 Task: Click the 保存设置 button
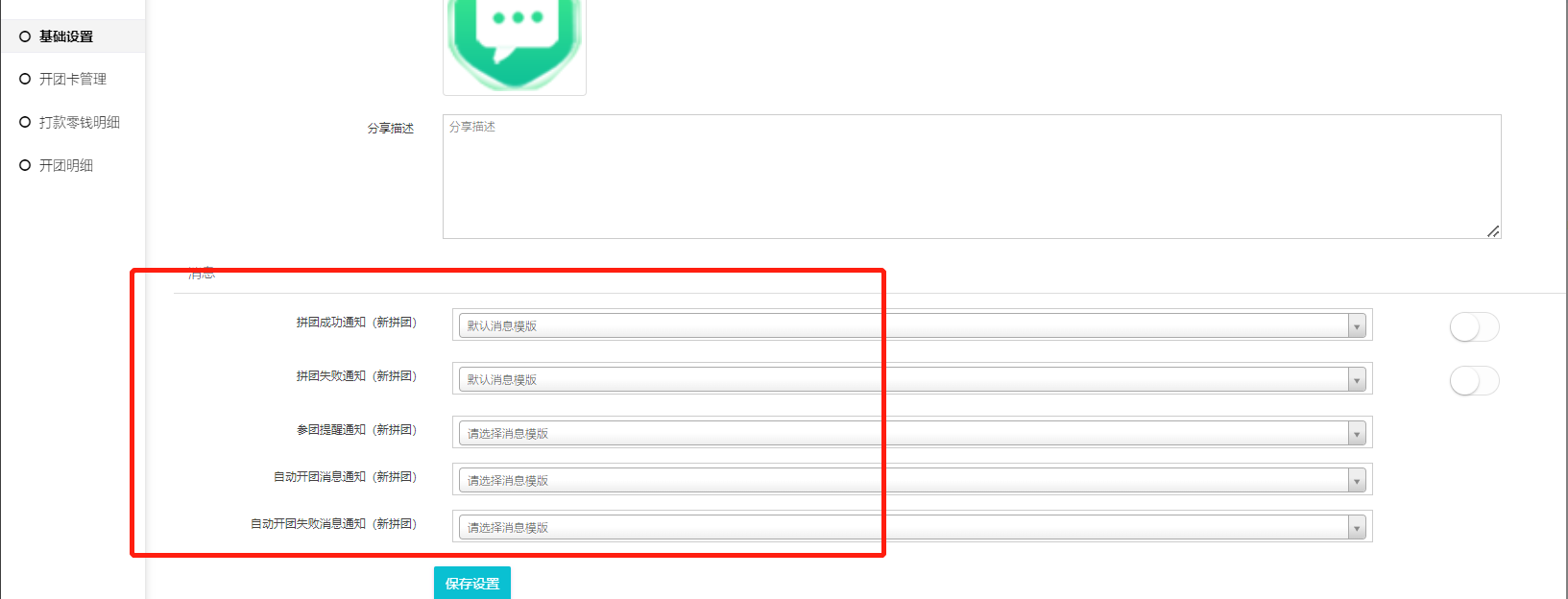coord(472,583)
